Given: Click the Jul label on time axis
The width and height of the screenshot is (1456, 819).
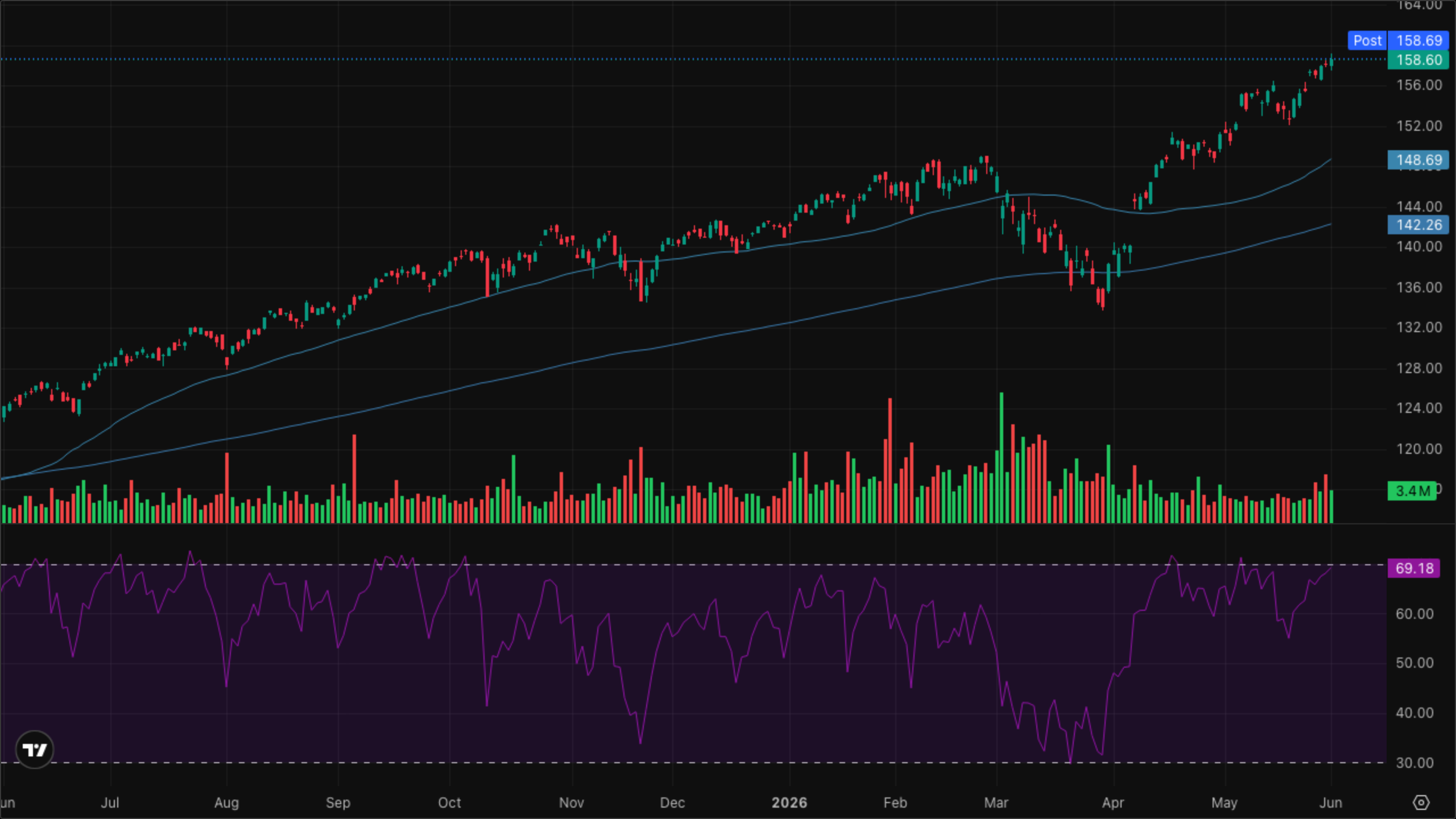Looking at the screenshot, I should [x=110, y=803].
